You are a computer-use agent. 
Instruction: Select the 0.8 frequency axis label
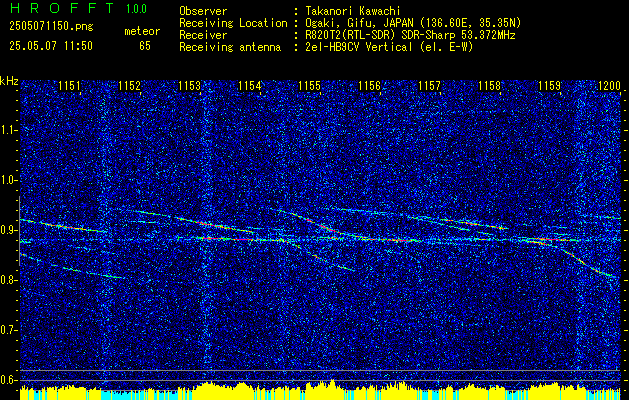[x=9, y=280]
